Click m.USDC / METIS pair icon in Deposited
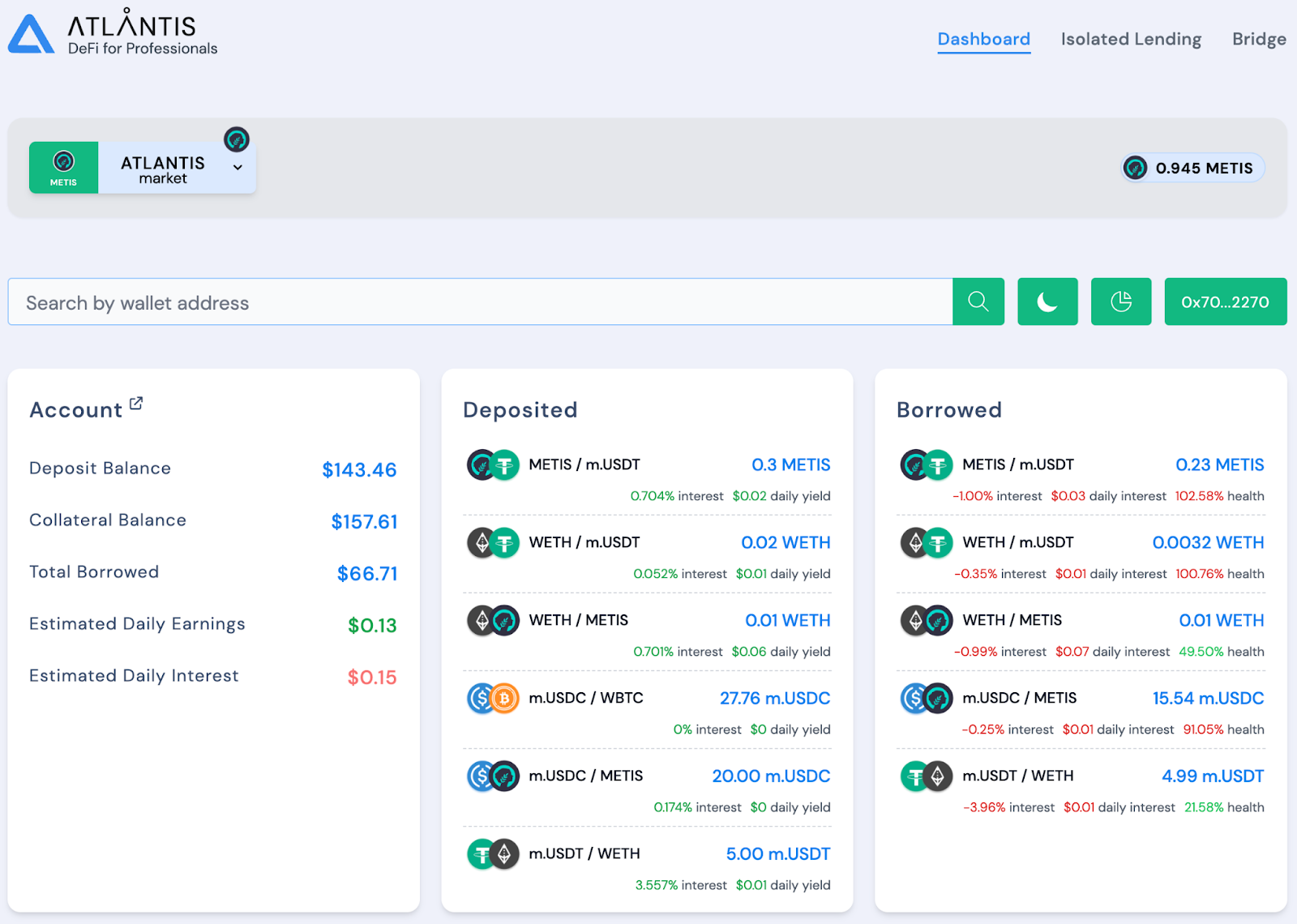 [x=493, y=776]
